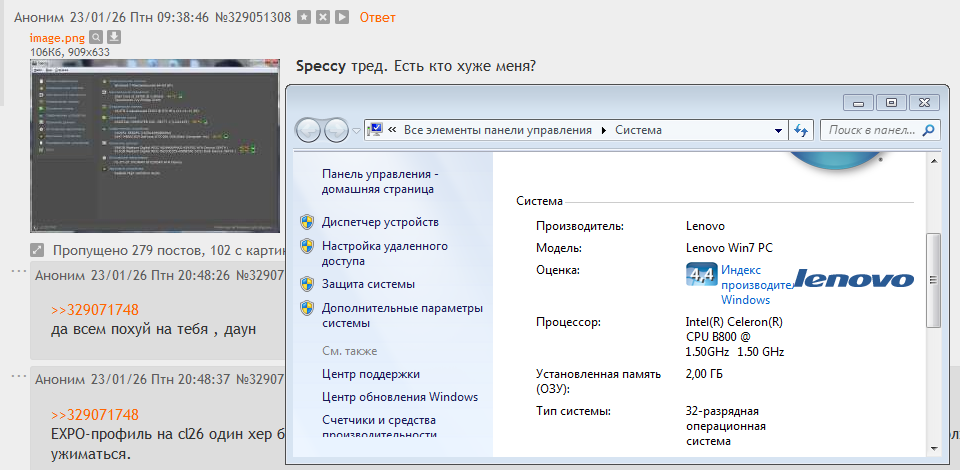Open Центр поддержки link
The height and width of the screenshot is (470, 960).
click(371, 374)
